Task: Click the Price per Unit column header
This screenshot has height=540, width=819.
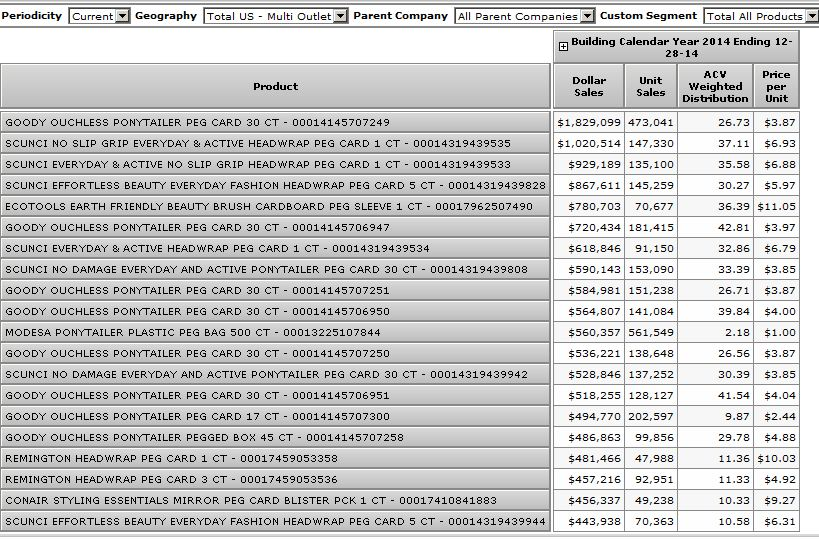Action: pos(776,86)
